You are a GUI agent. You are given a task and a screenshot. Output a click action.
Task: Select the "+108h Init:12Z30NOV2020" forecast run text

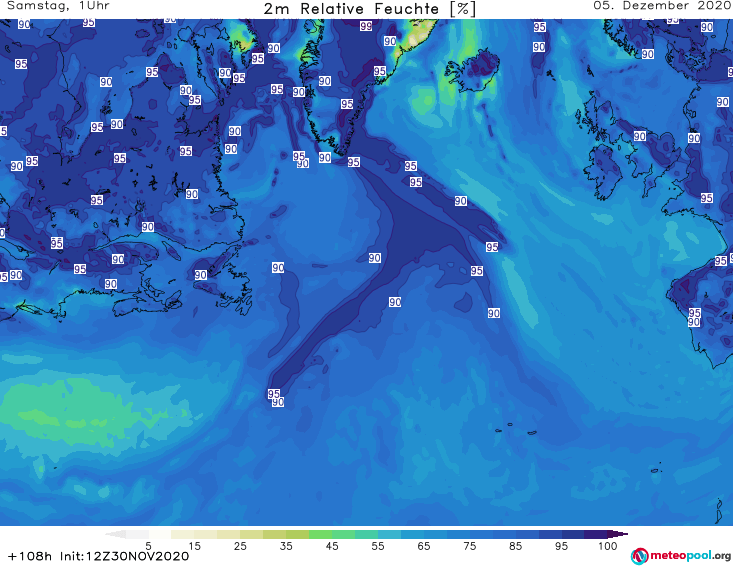[x=99, y=556]
